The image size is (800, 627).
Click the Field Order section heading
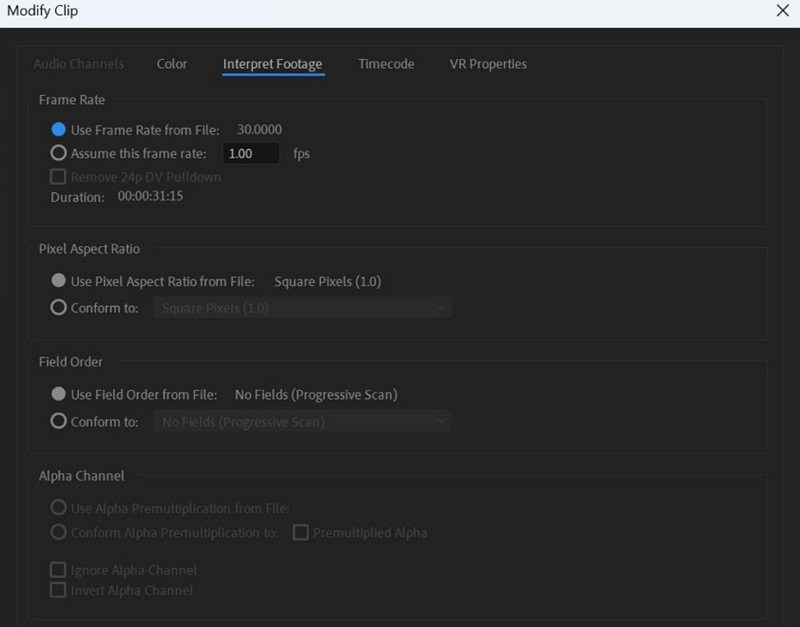70,362
